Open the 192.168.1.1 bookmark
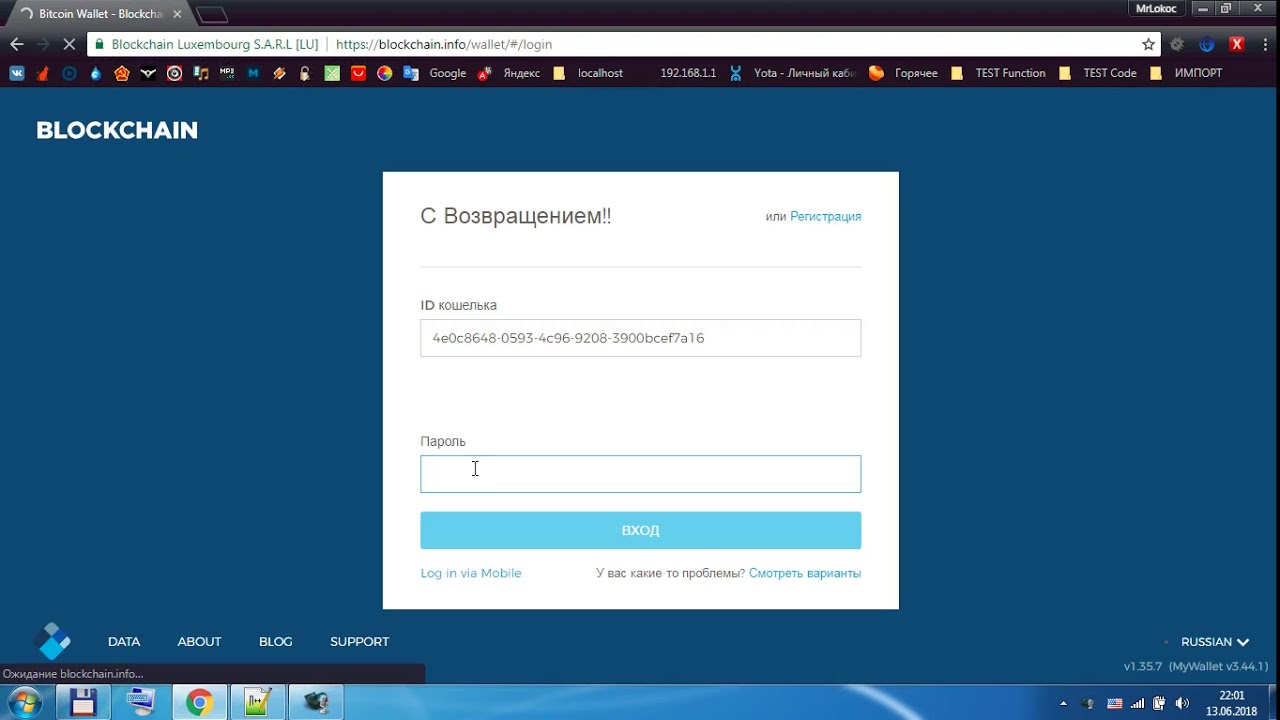This screenshot has height=720, width=1280. [688, 73]
